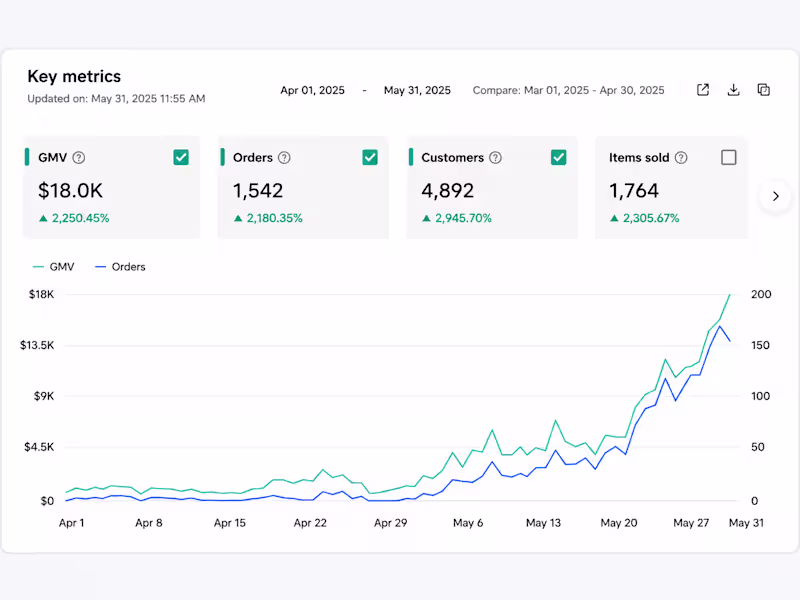This screenshot has height=600, width=800.
Task: Select the Orders value 1,542
Action: (x=258, y=191)
